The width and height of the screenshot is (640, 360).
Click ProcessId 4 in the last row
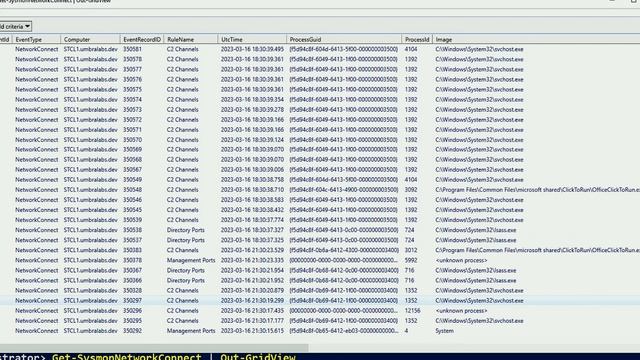(406, 331)
